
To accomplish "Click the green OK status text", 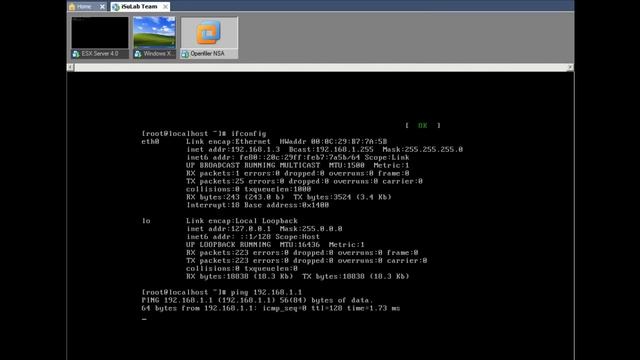I will click(x=422, y=125).
